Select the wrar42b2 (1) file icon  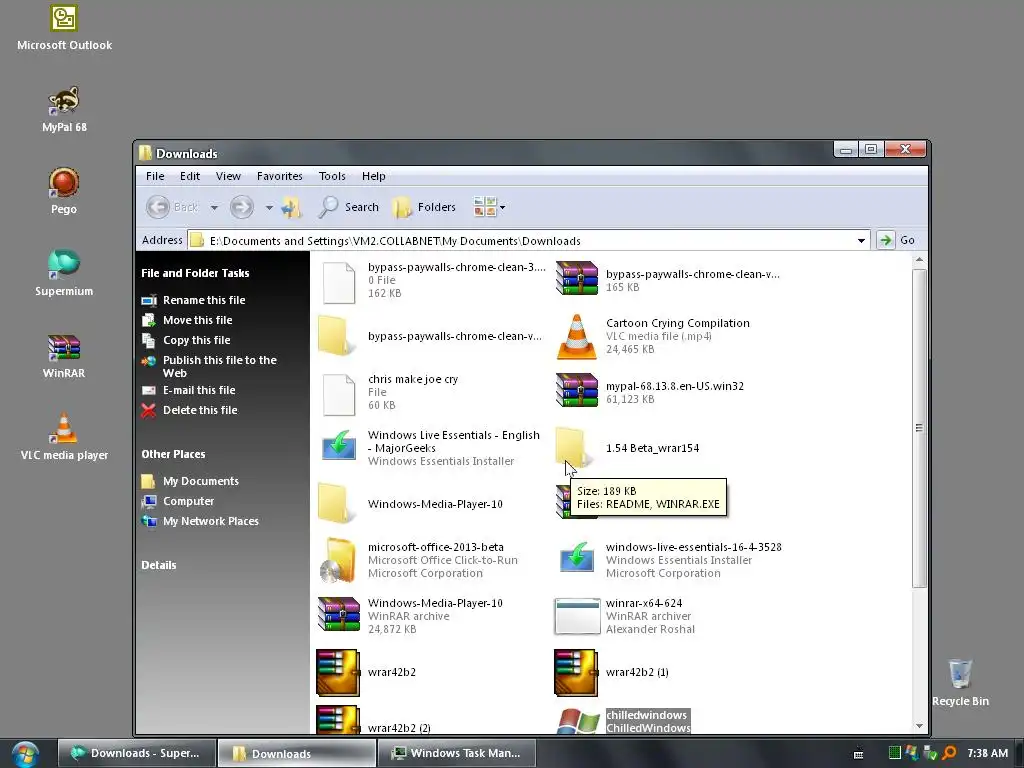[575, 672]
